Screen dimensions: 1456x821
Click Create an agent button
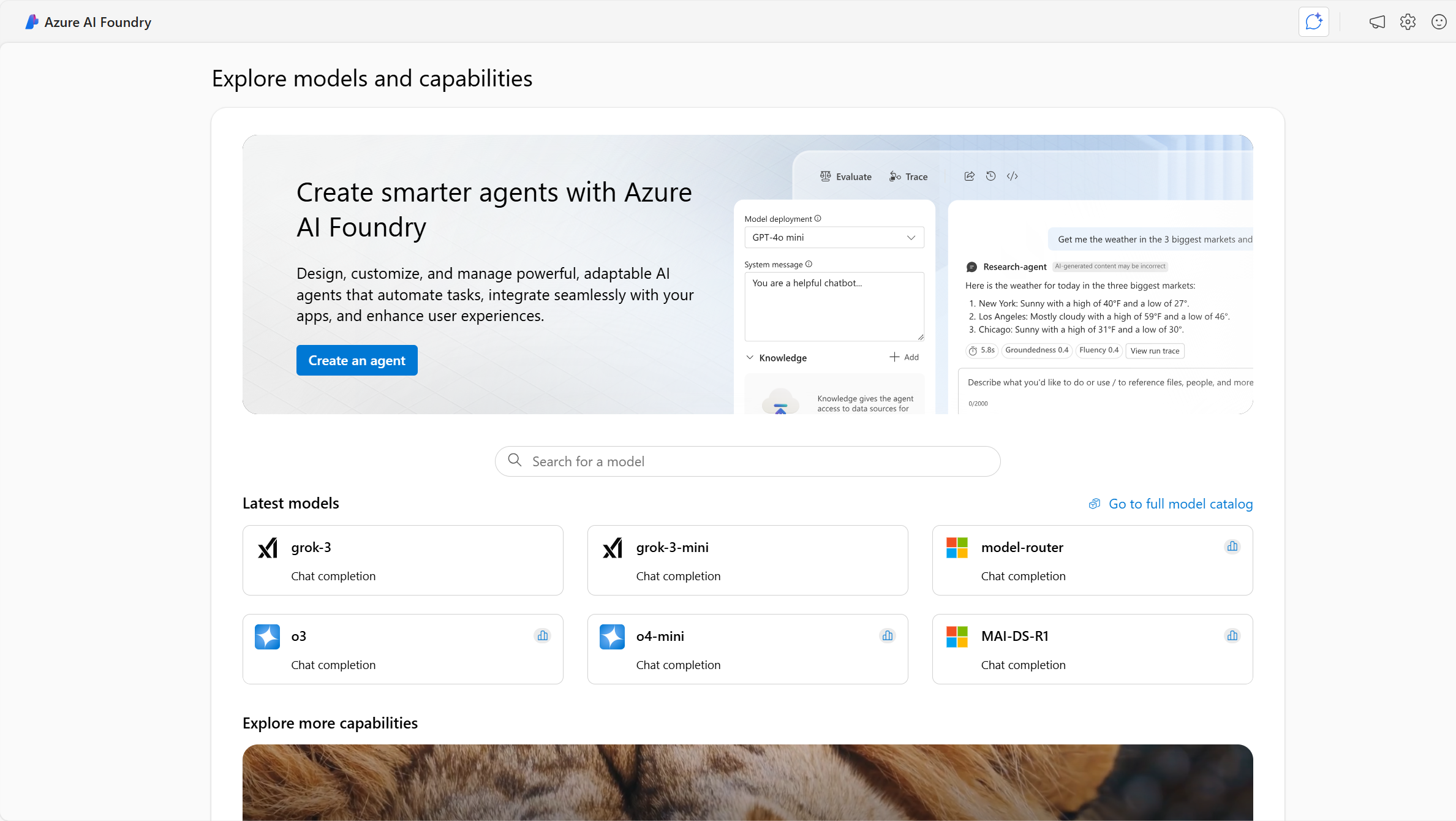coord(357,360)
